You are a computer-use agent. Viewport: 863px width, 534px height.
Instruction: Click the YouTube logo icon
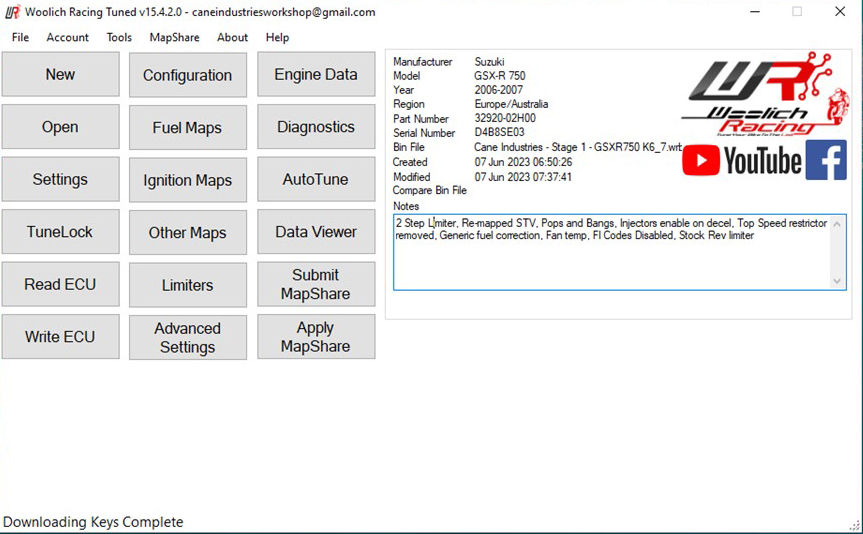point(741,160)
